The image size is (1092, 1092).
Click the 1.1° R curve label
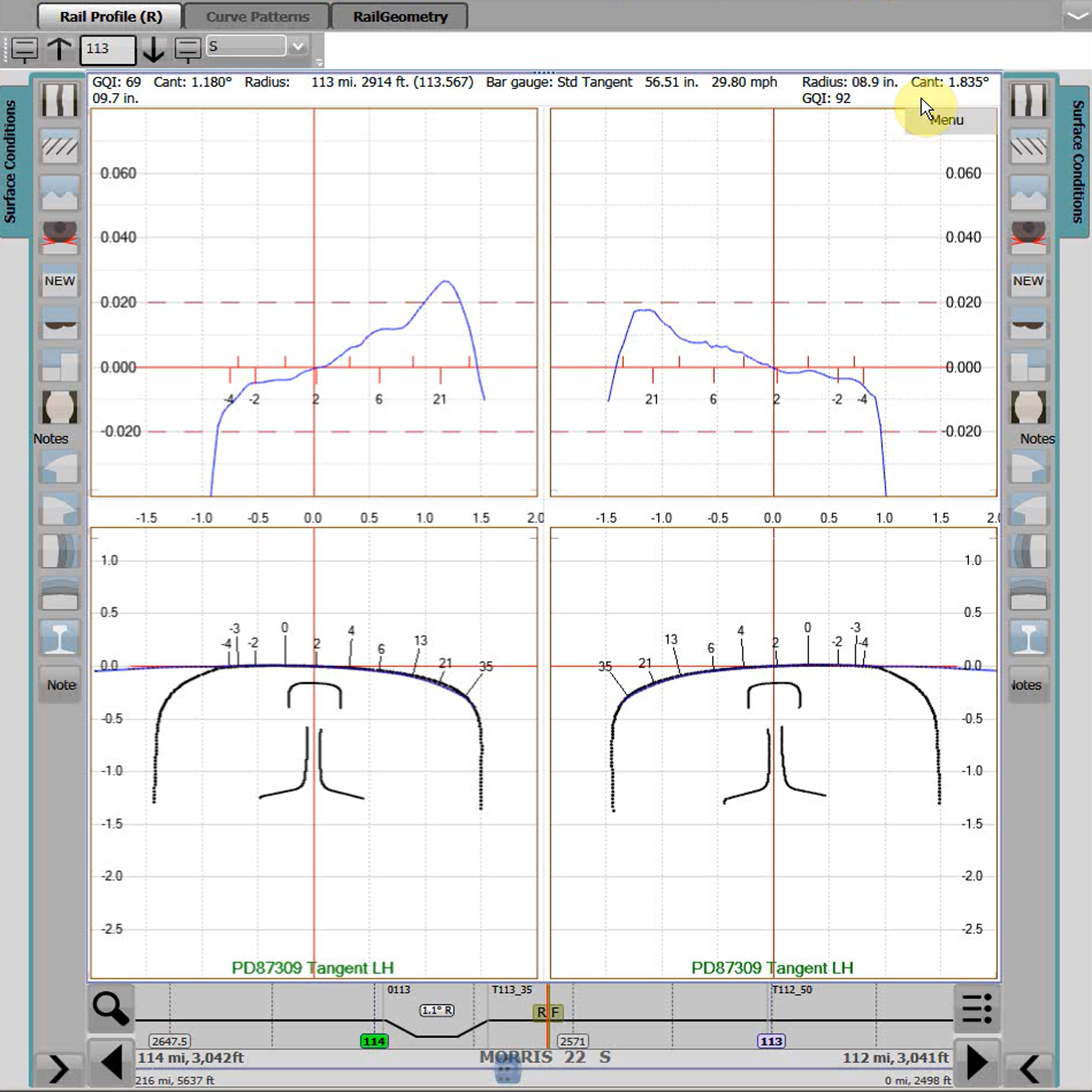[x=437, y=1010]
